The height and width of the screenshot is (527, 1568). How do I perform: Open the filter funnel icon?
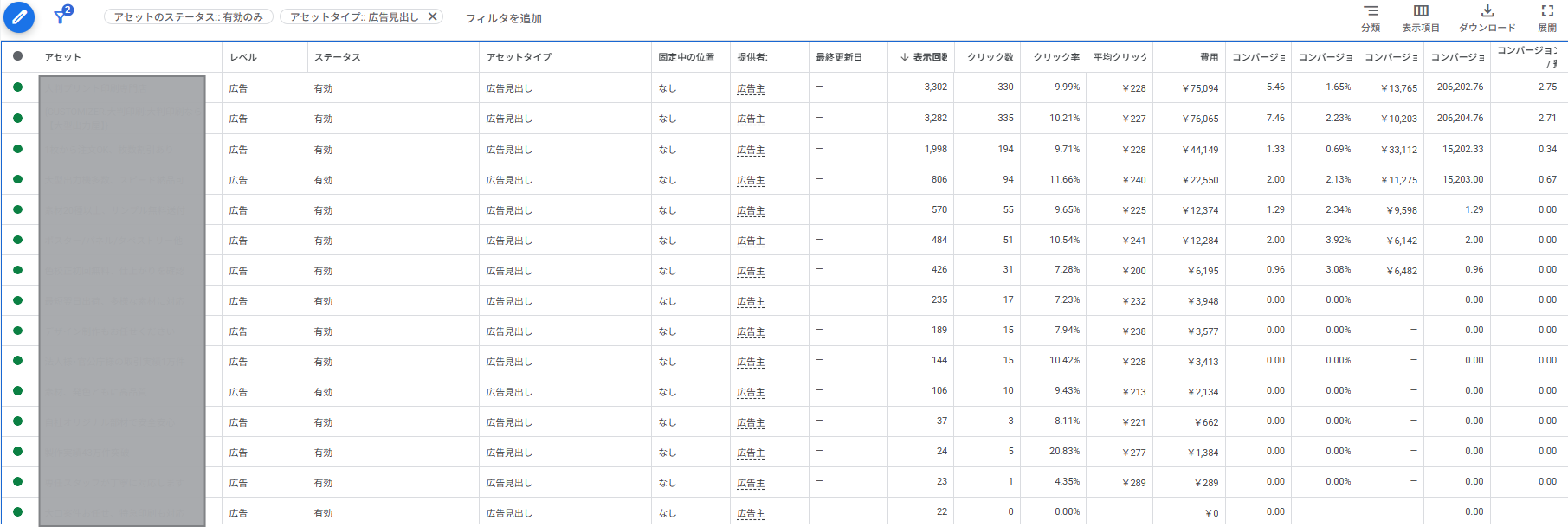click(x=61, y=16)
